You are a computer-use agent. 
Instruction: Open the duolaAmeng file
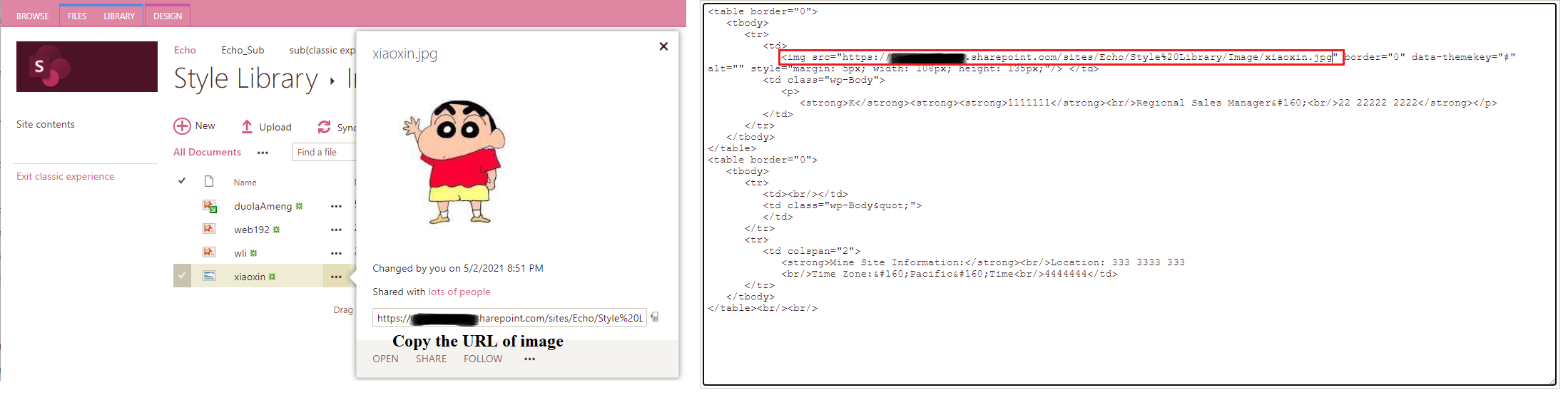coord(263,206)
